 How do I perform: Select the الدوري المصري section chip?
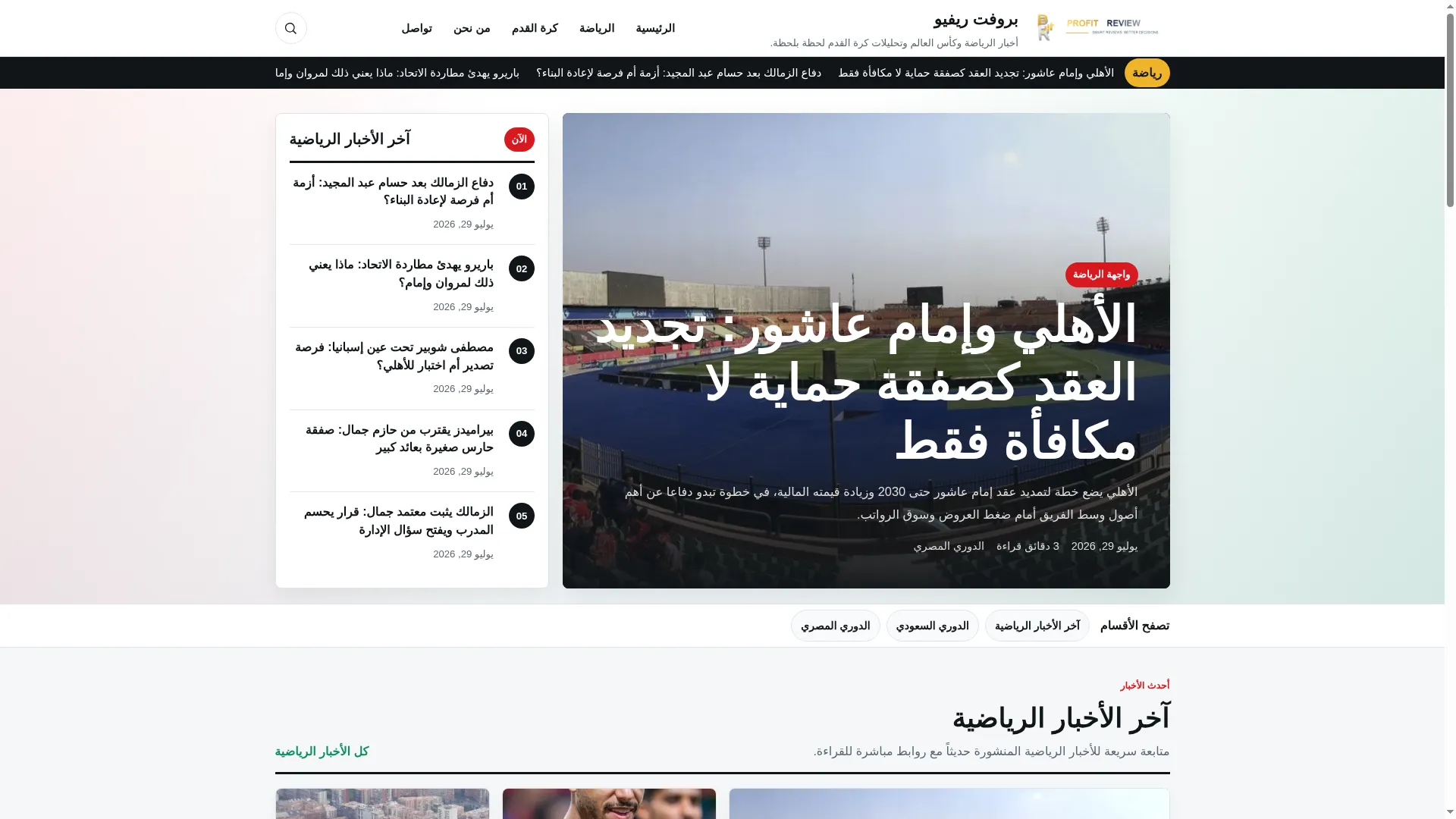pos(835,626)
